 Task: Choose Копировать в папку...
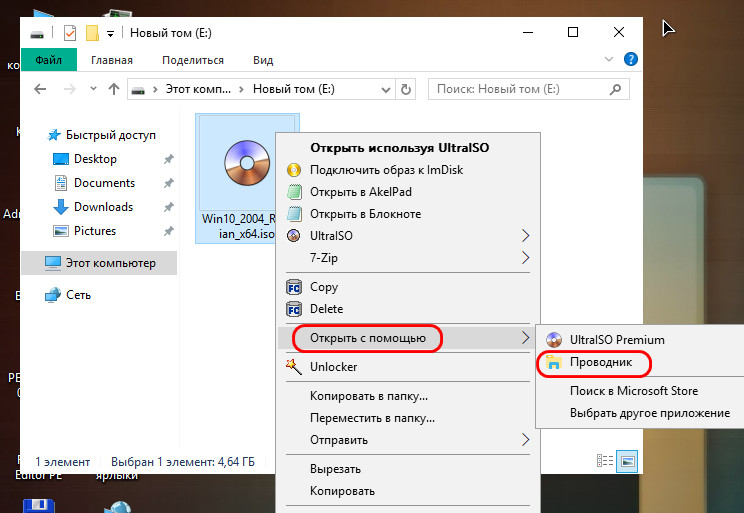click(x=408, y=396)
